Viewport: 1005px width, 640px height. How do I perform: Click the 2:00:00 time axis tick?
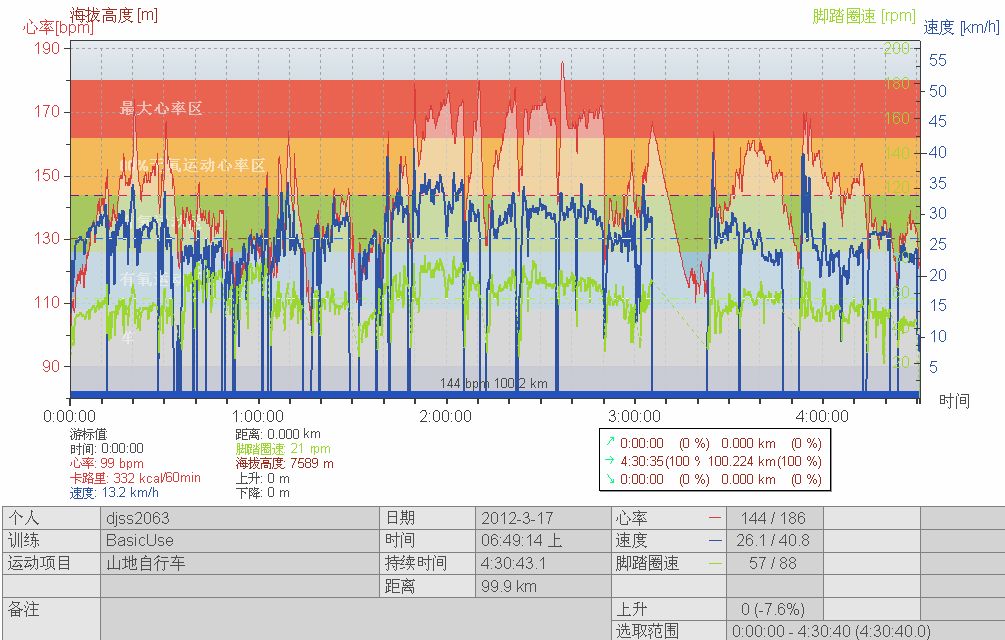(x=445, y=416)
